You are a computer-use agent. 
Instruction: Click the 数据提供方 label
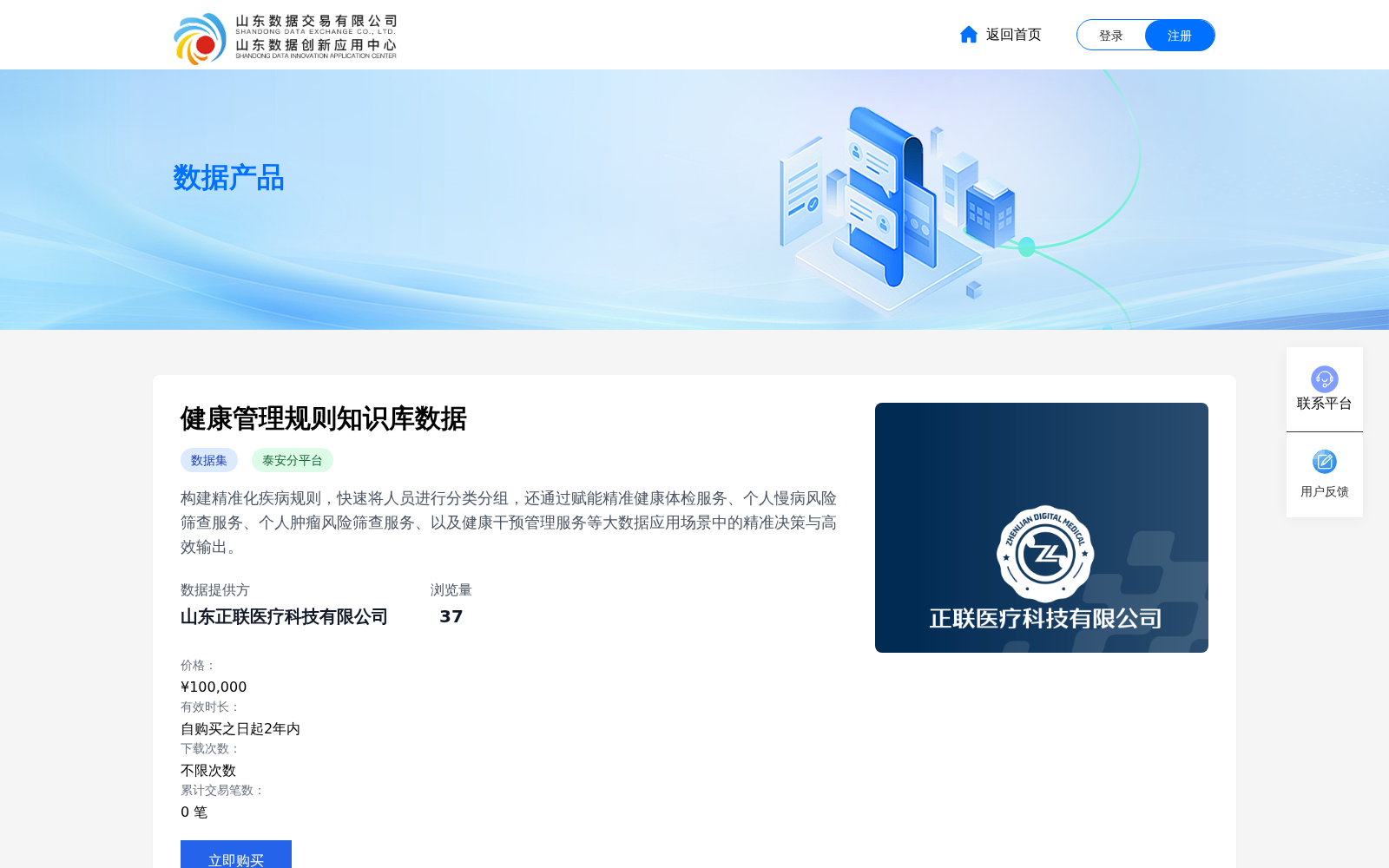215,590
